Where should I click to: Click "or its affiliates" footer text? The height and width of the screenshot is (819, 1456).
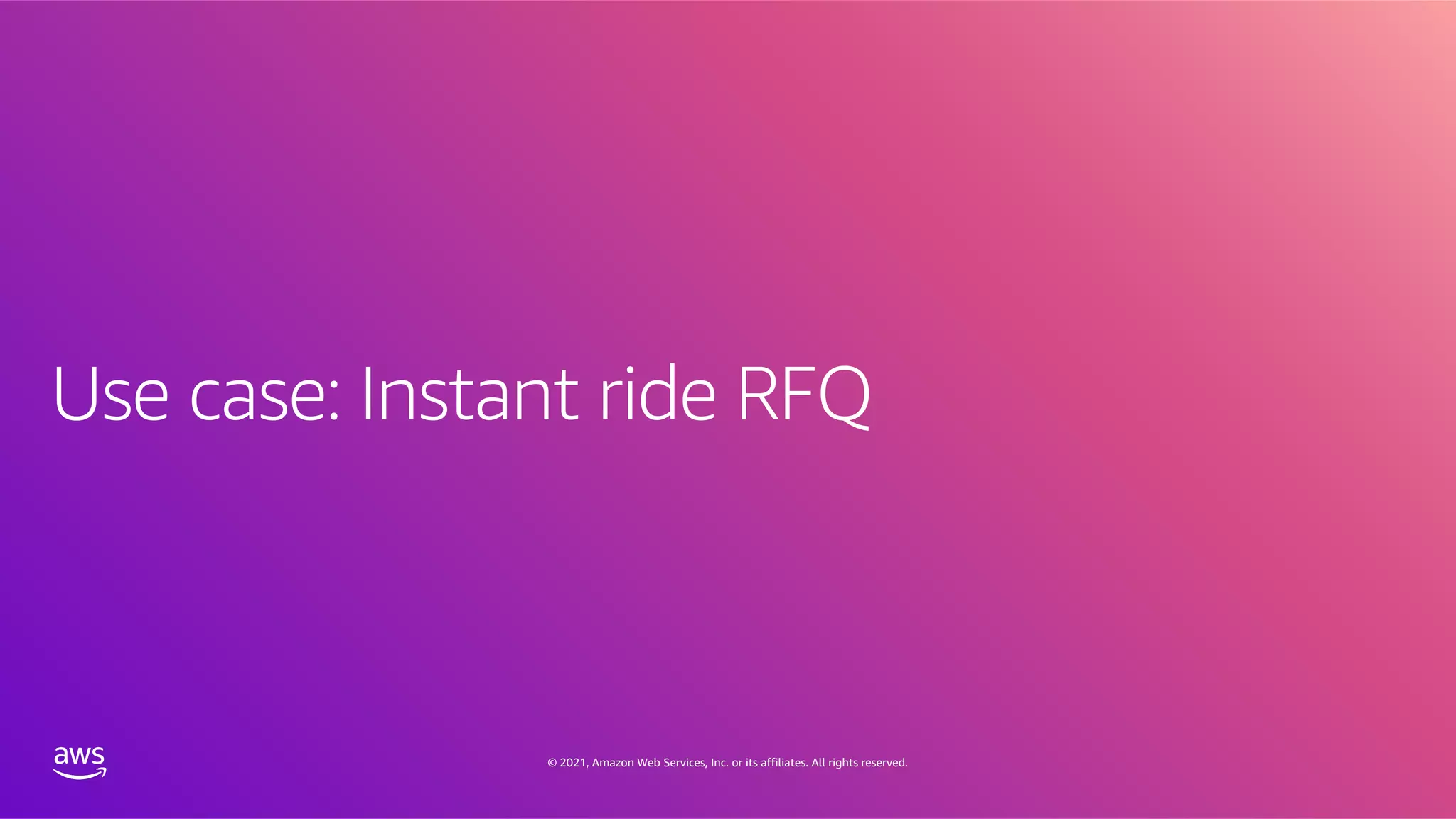769,763
